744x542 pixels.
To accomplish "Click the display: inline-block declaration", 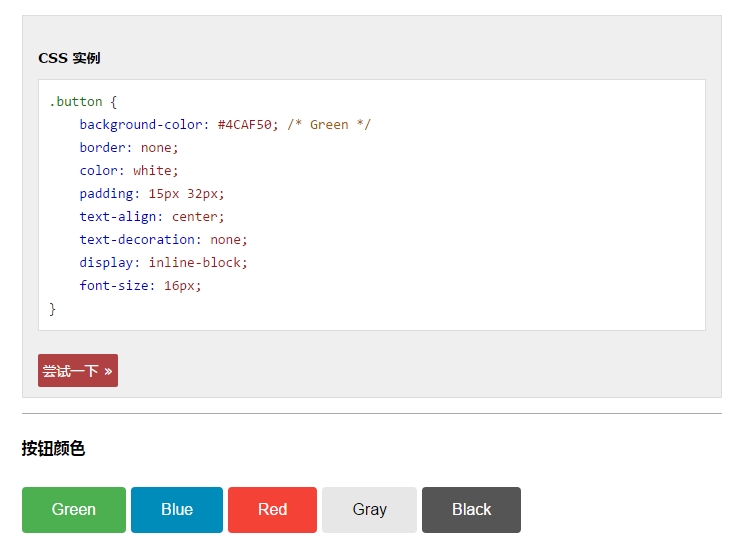I will pyautogui.click(x=163, y=263).
